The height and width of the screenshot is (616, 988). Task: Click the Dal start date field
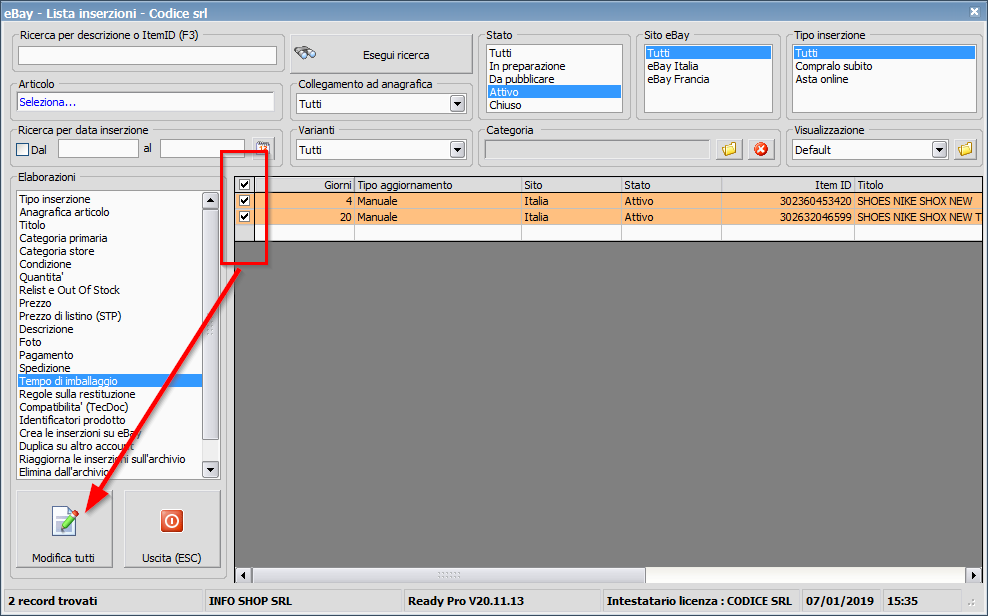[x=98, y=149]
